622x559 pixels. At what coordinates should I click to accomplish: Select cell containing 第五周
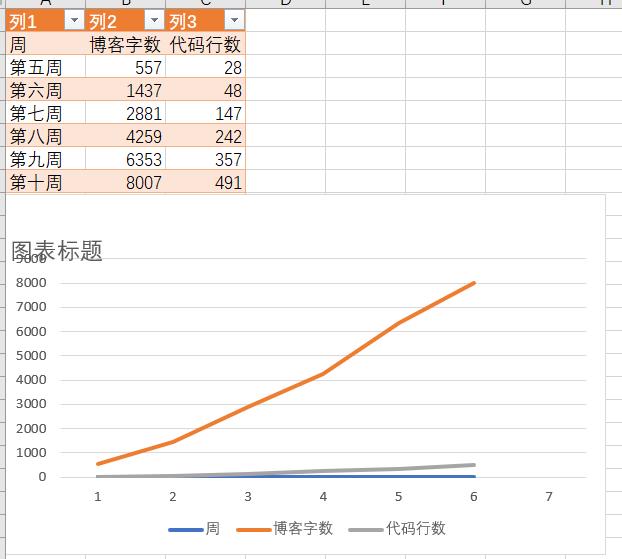pos(46,67)
